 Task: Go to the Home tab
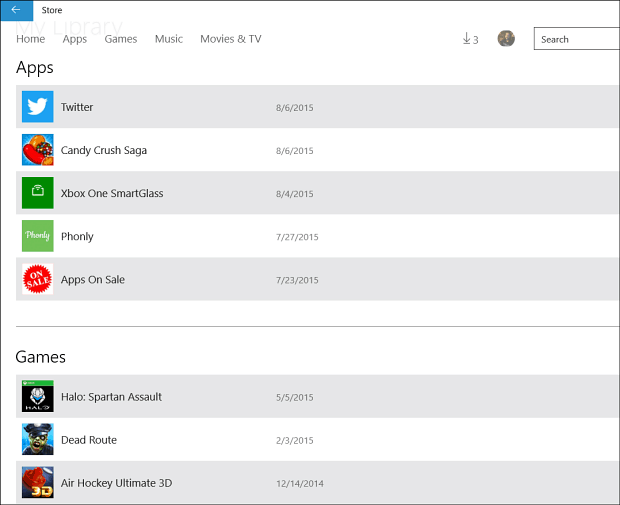pos(30,39)
